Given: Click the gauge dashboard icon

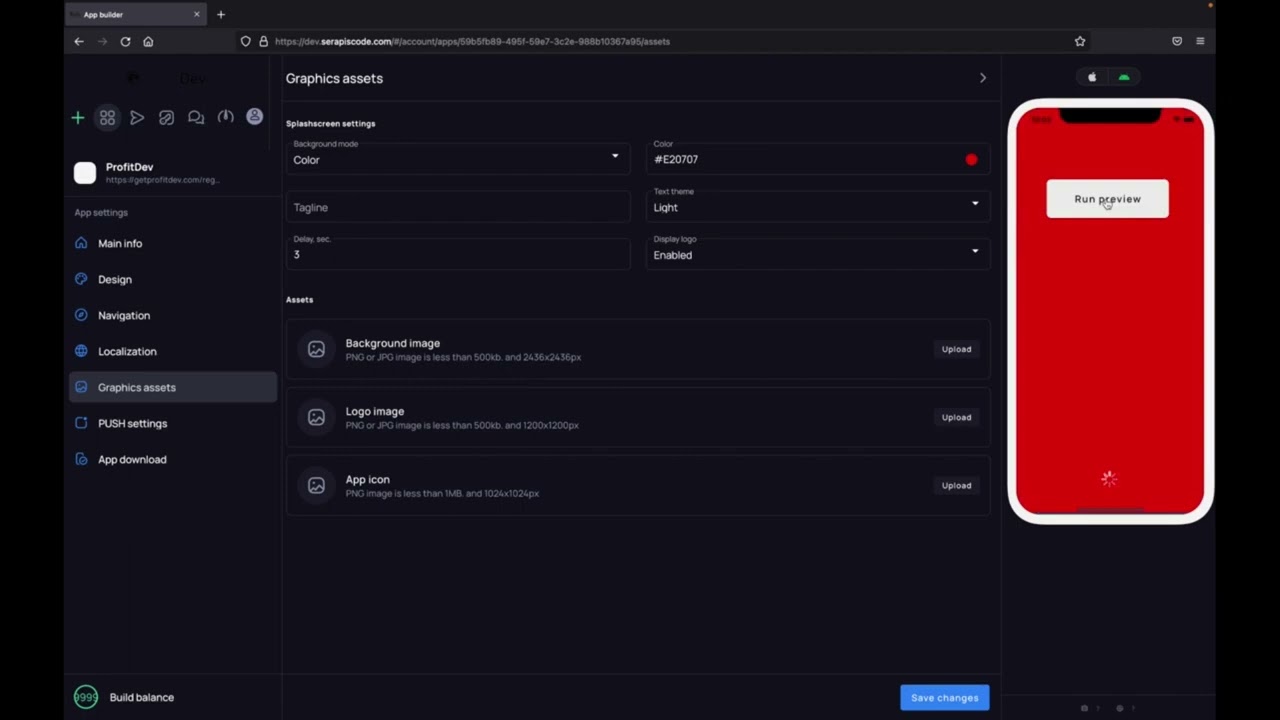Looking at the screenshot, I should [x=226, y=117].
